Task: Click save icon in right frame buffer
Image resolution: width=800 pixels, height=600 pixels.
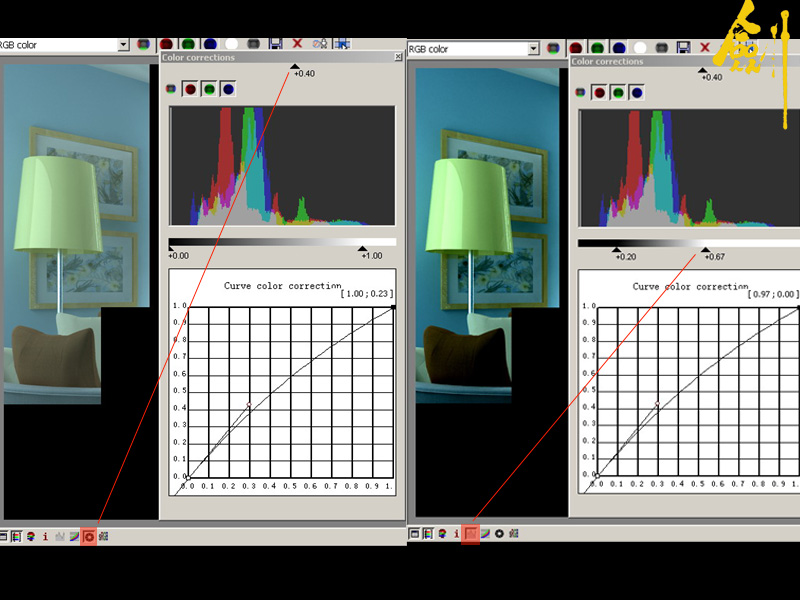Action: pyautogui.click(x=684, y=47)
